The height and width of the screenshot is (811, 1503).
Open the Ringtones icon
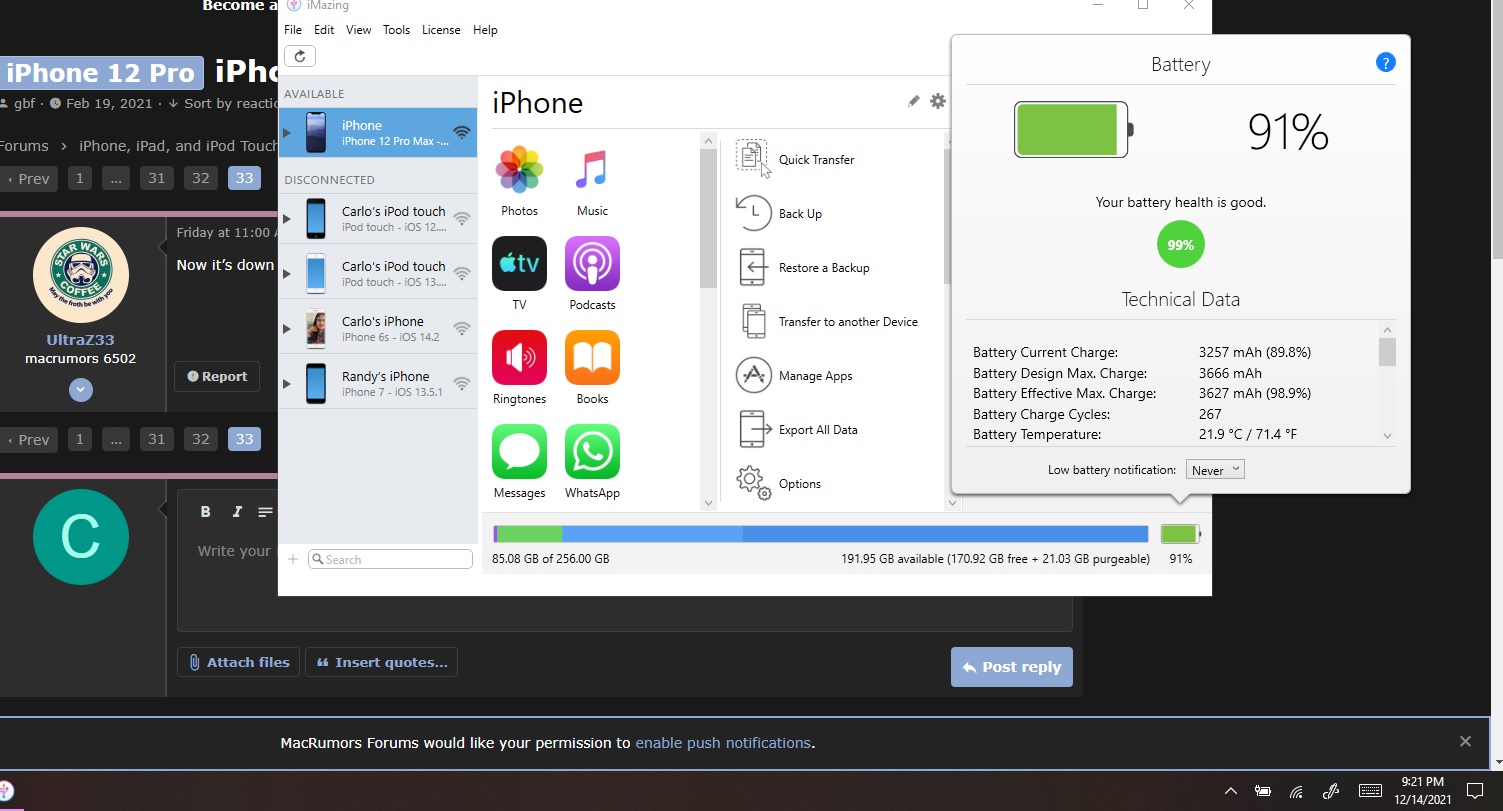click(x=519, y=357)
